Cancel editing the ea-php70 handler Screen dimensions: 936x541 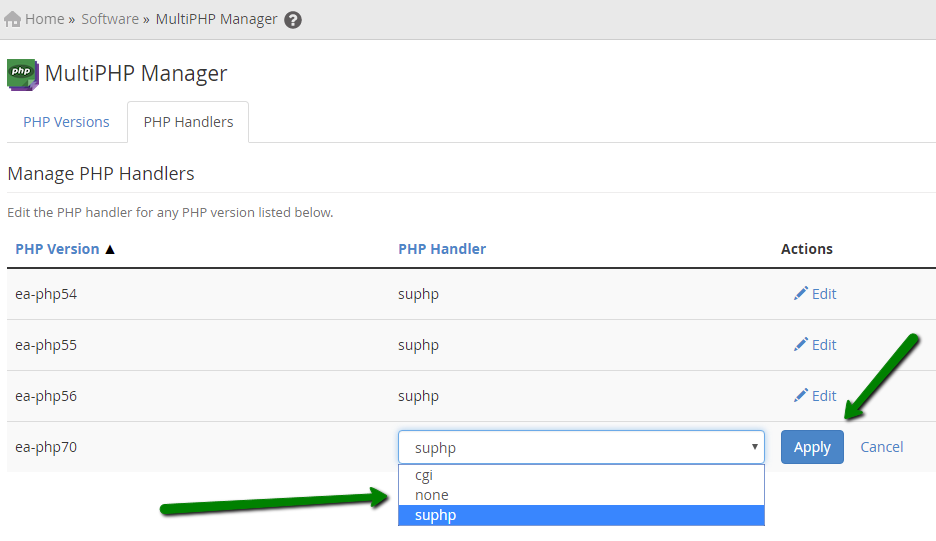tap(882, 447)
